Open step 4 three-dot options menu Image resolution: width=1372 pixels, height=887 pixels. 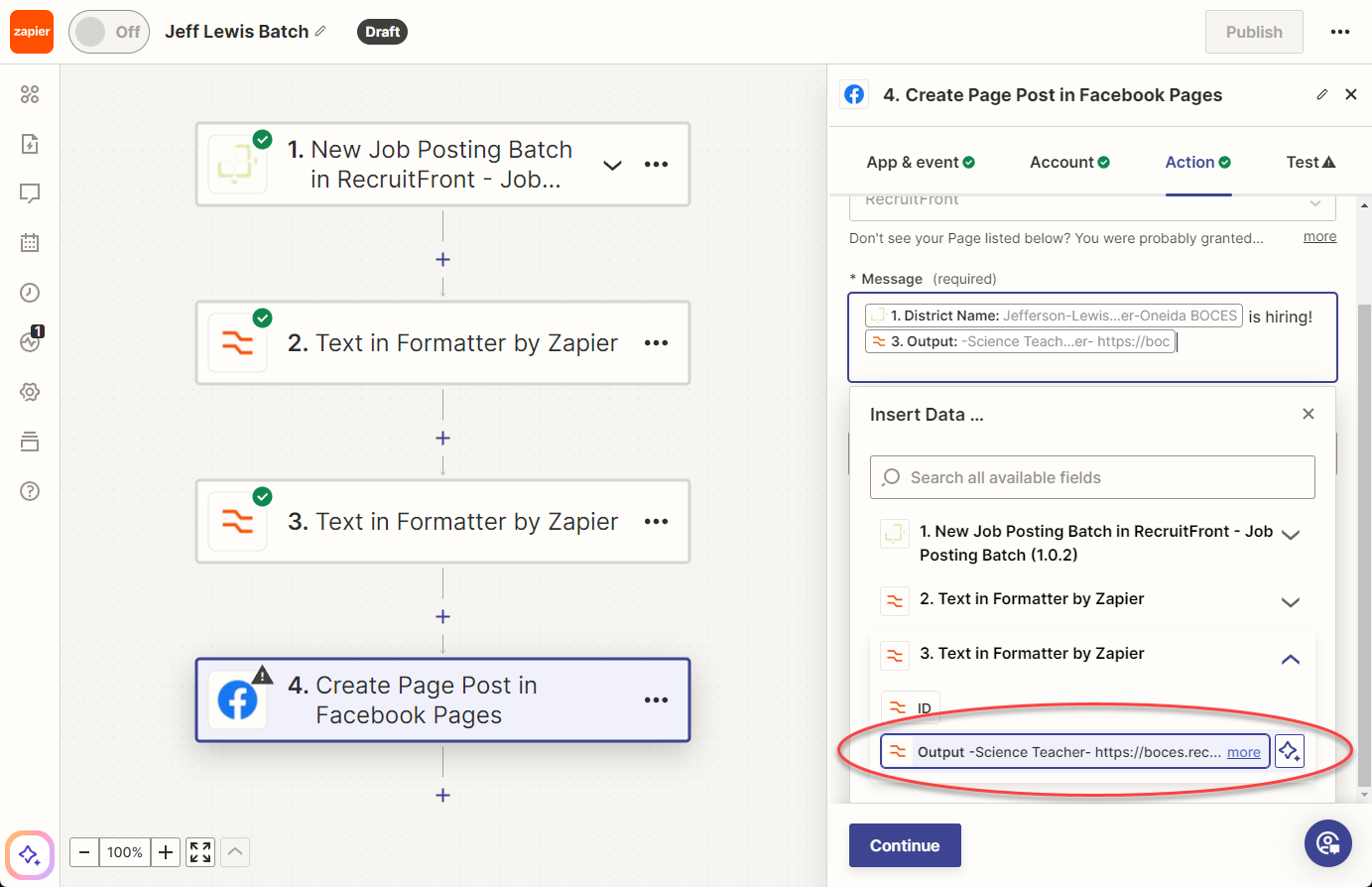point(657,700)
